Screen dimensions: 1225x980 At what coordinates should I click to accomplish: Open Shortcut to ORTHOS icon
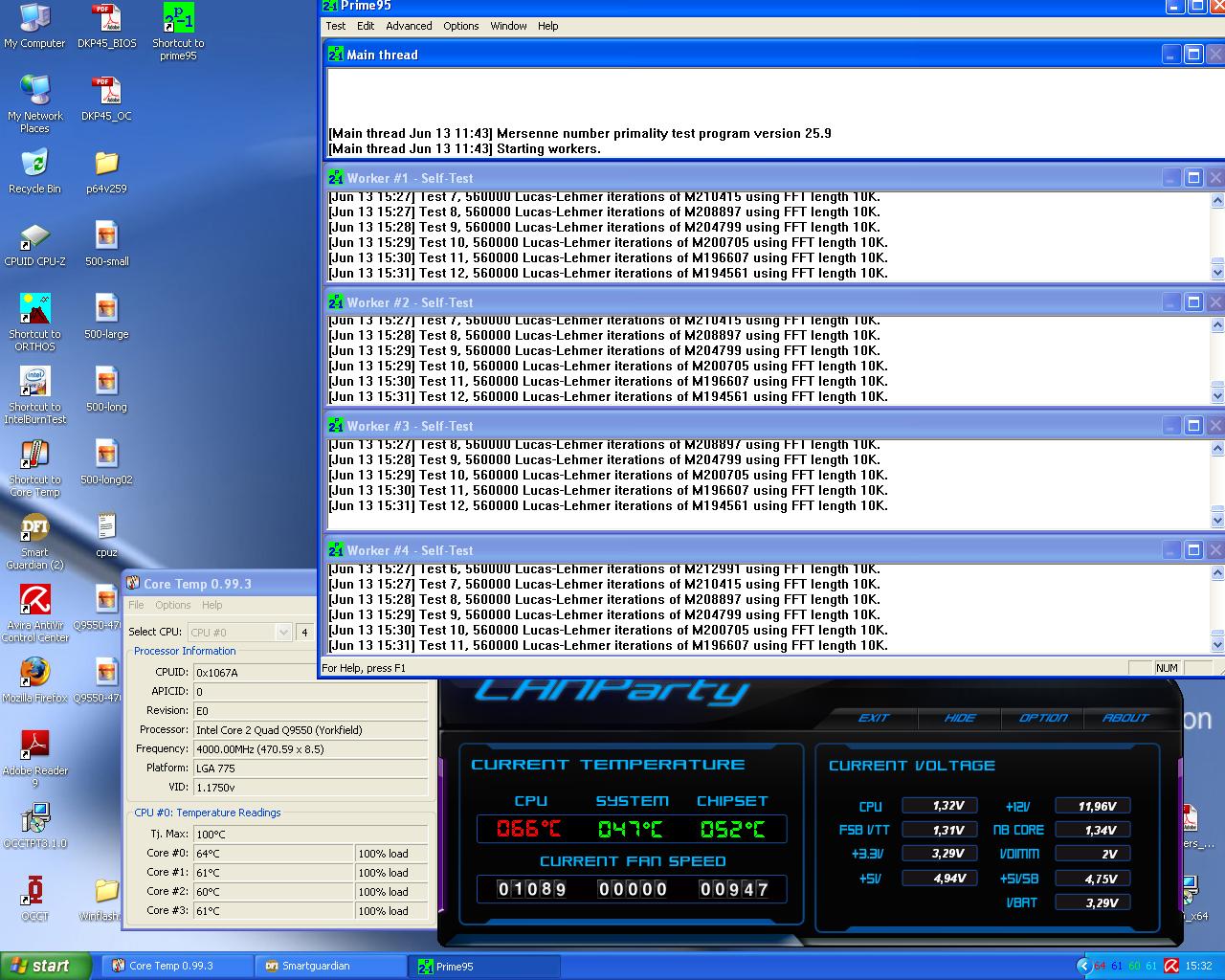(34, 323)
